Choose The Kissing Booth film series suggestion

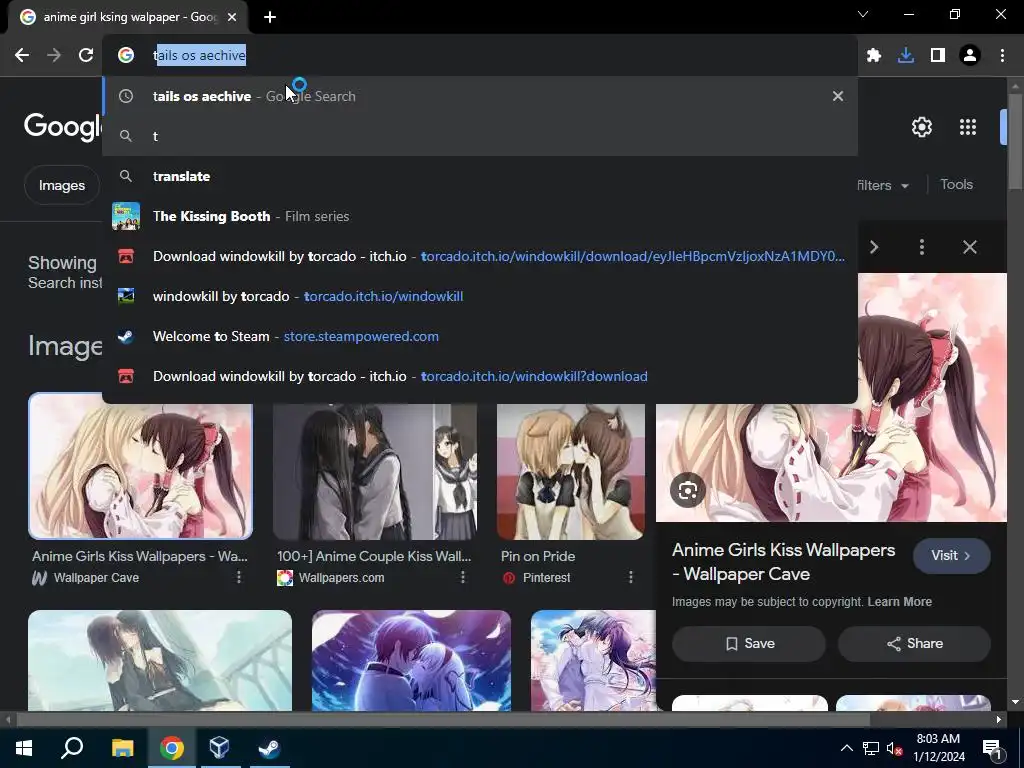480,216
